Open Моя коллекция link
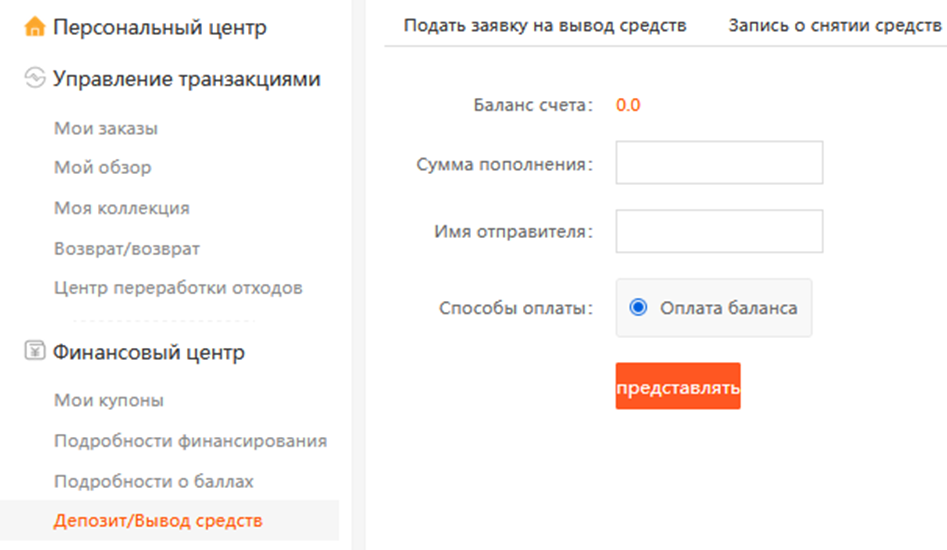Viewport: 947px width, 550px height. pyautogui.click(x=122, y=208)
